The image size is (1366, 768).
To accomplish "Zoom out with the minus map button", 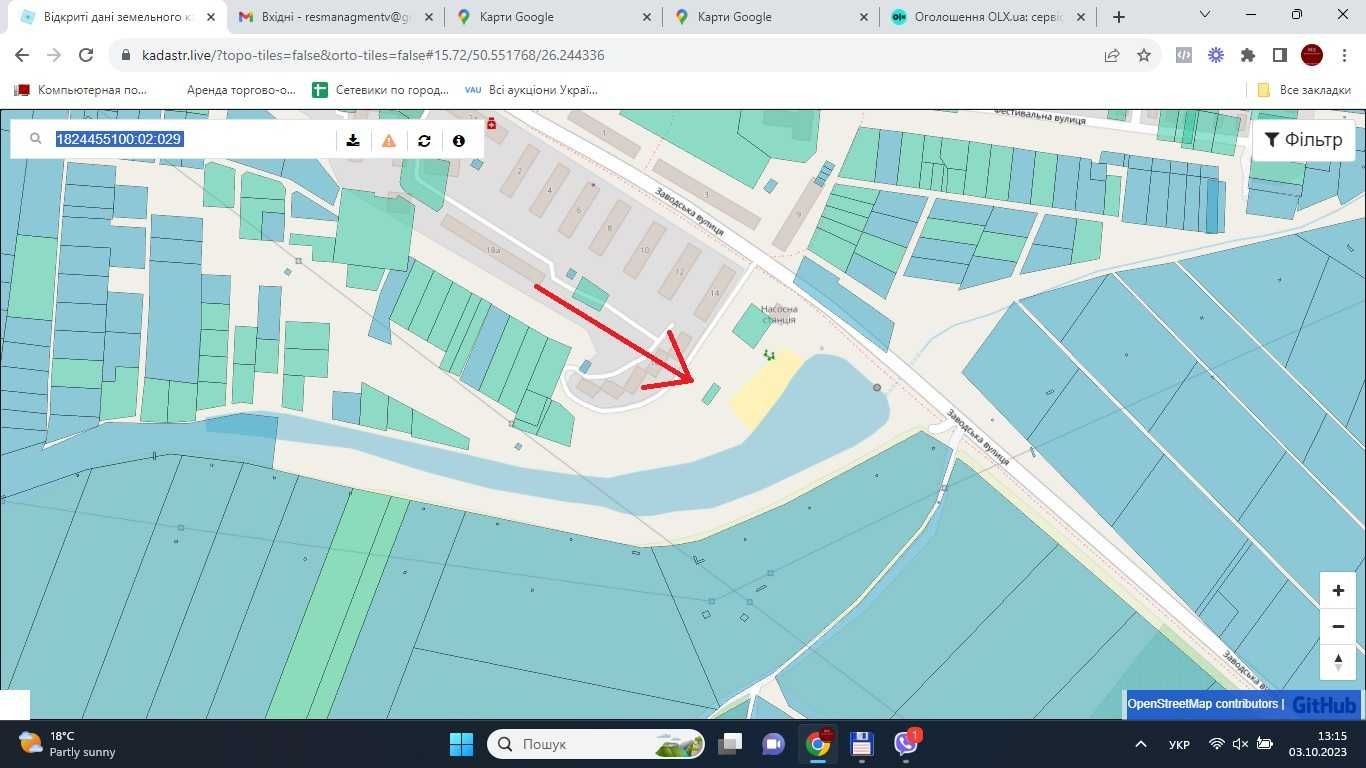I will pos(1338,626).
